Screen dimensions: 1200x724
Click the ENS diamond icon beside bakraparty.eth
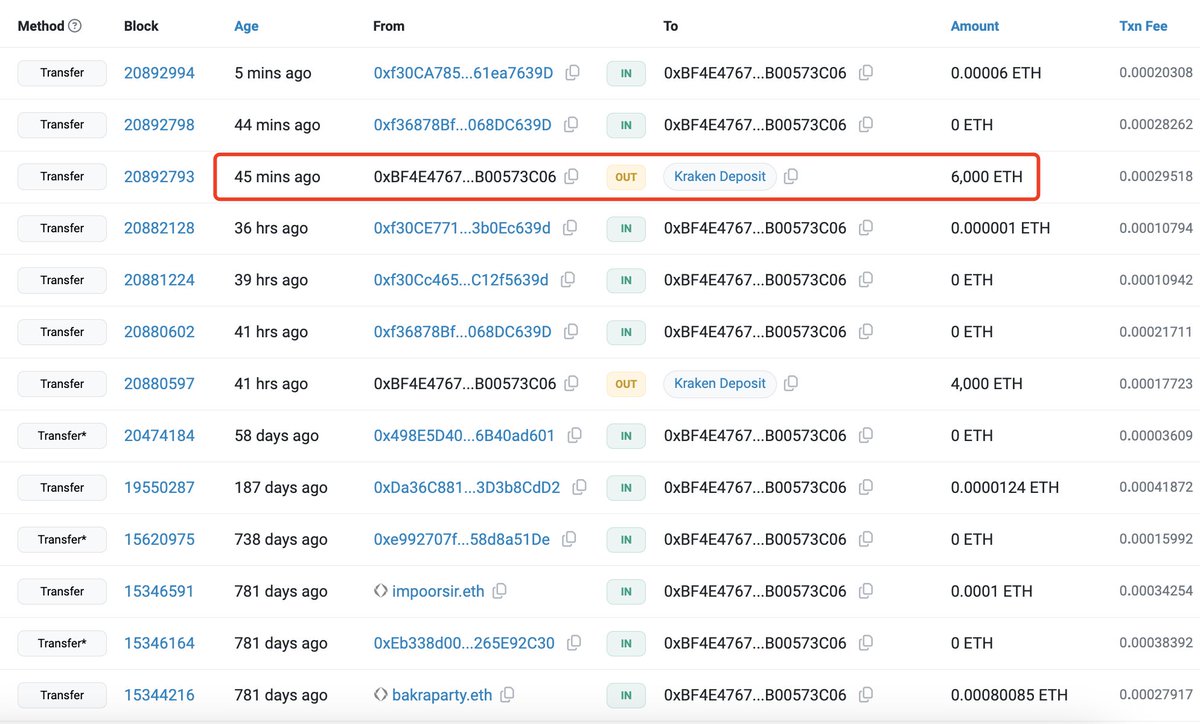[x=380, y=694]
